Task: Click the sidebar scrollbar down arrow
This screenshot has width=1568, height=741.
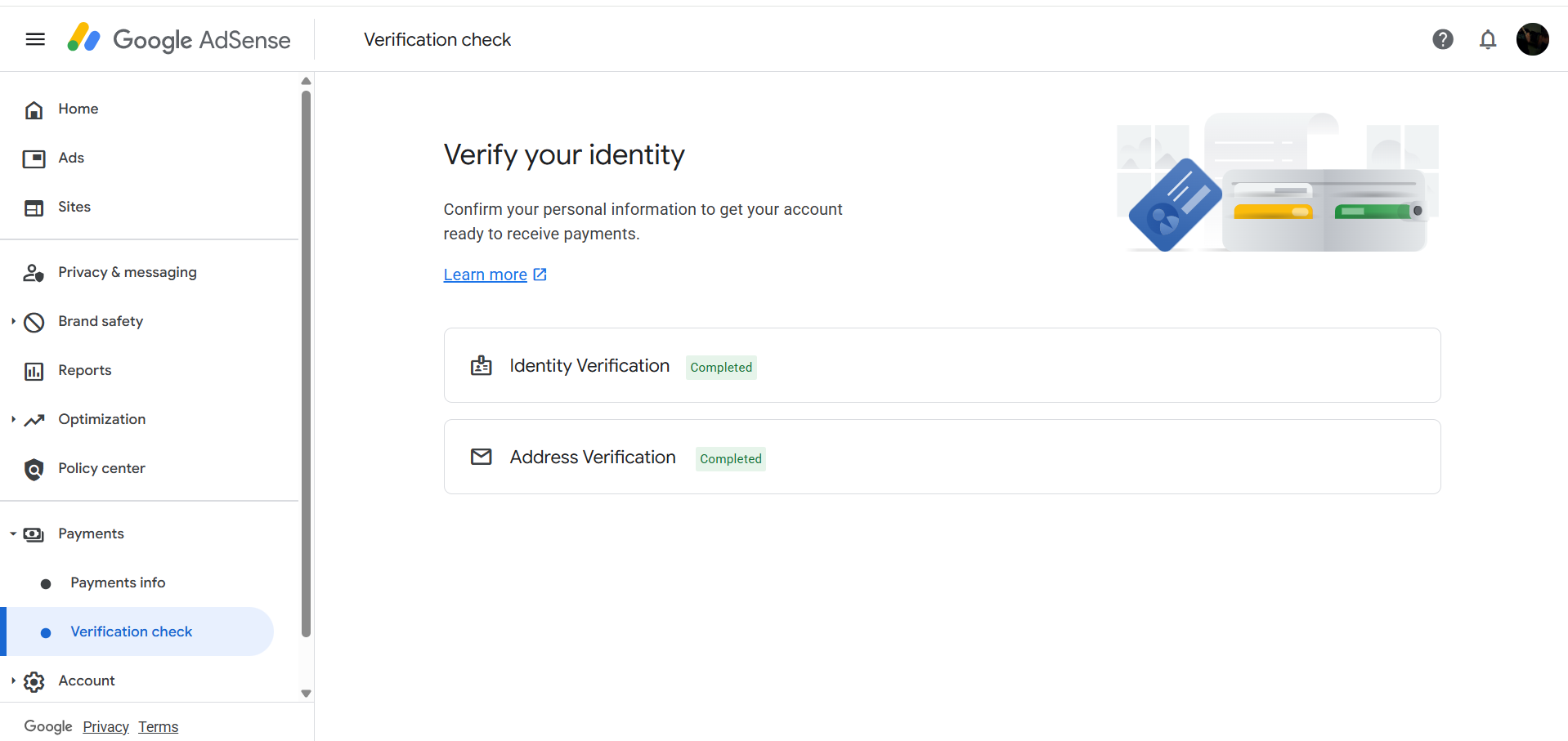Action: 306,694
